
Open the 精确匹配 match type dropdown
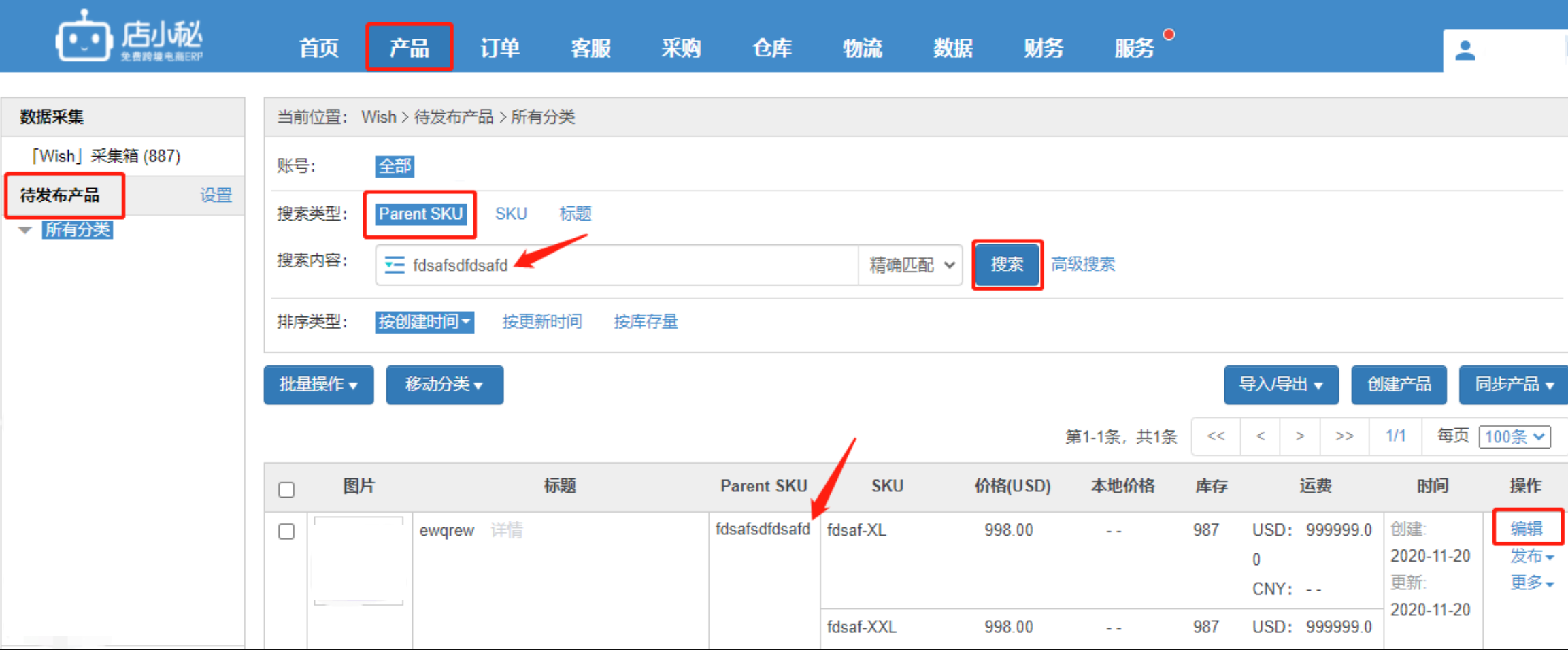tap(911, 265)
